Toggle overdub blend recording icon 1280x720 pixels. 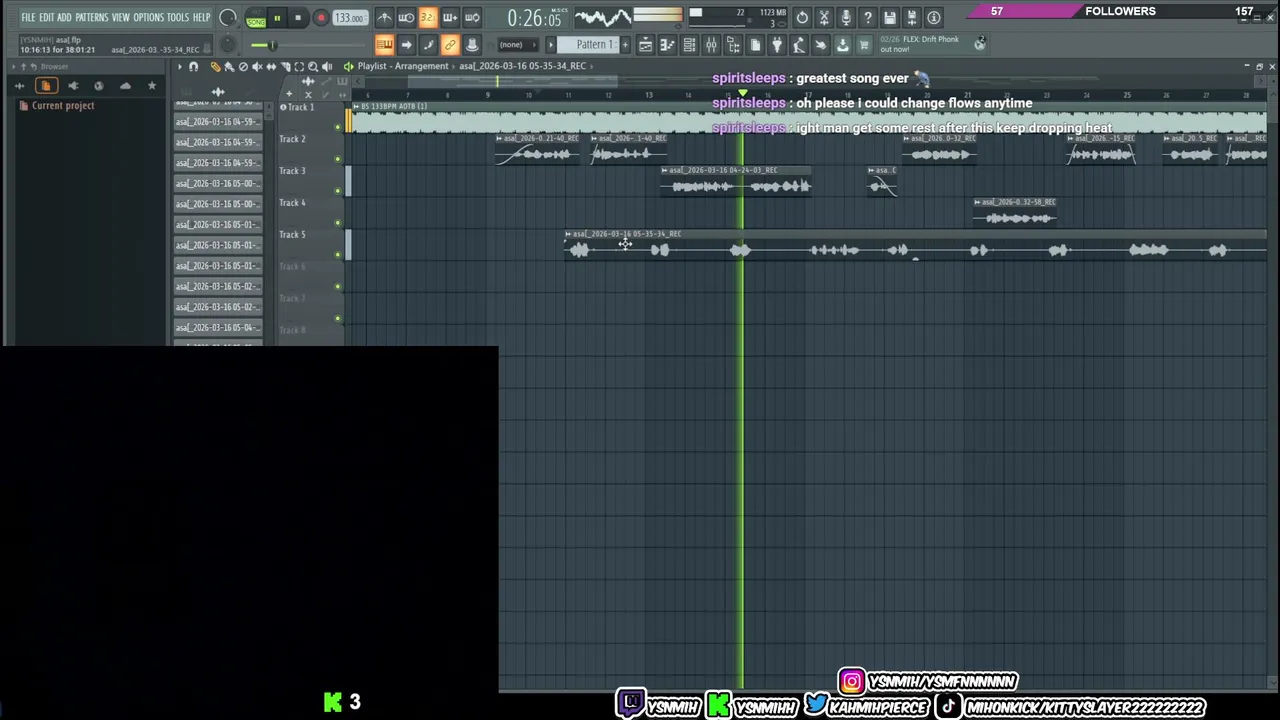tap(450, 17)
